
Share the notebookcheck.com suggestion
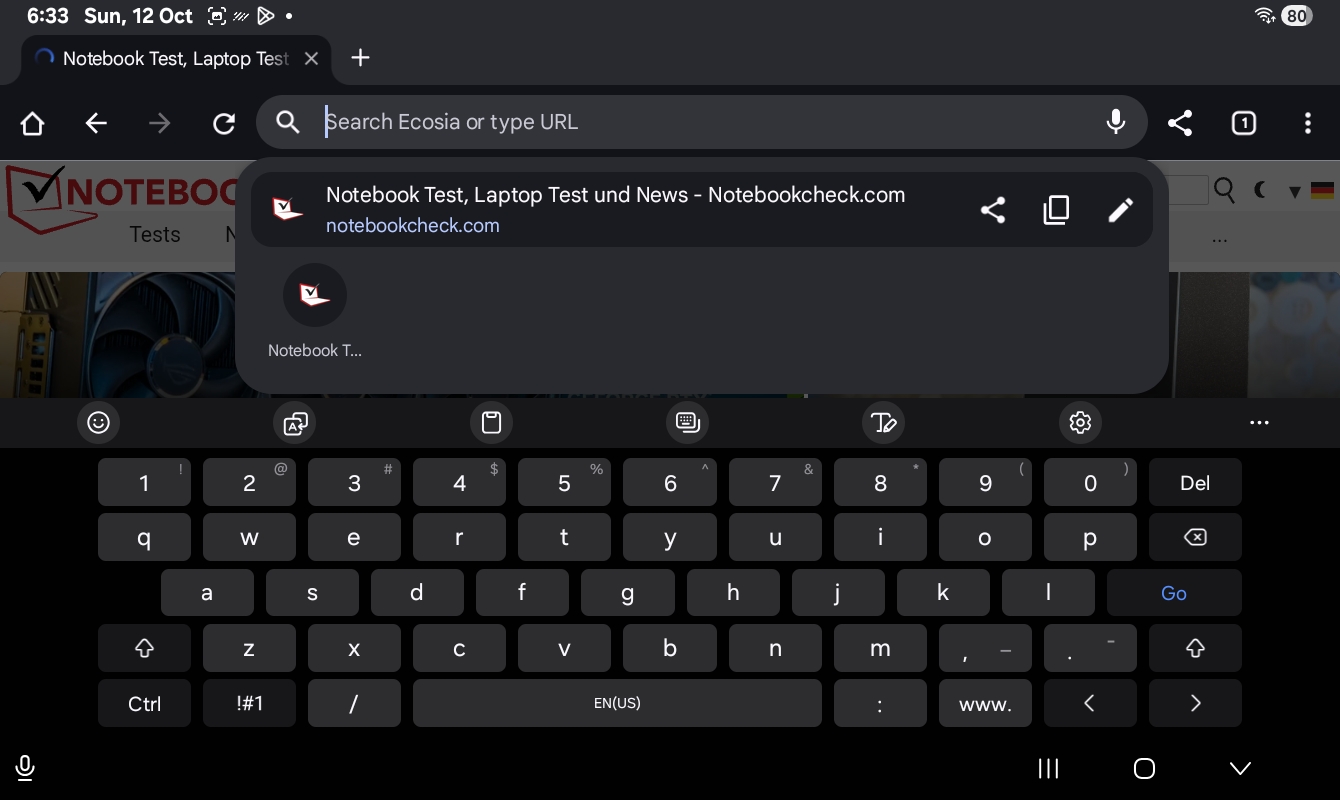click(992, 210)
